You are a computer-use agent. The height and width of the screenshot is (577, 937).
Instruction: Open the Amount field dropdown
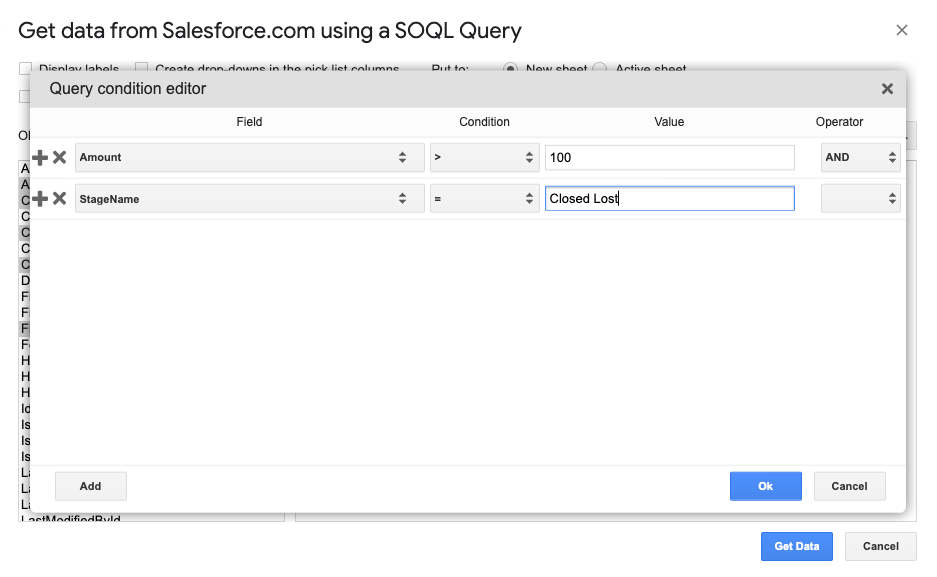click(250, 157)
